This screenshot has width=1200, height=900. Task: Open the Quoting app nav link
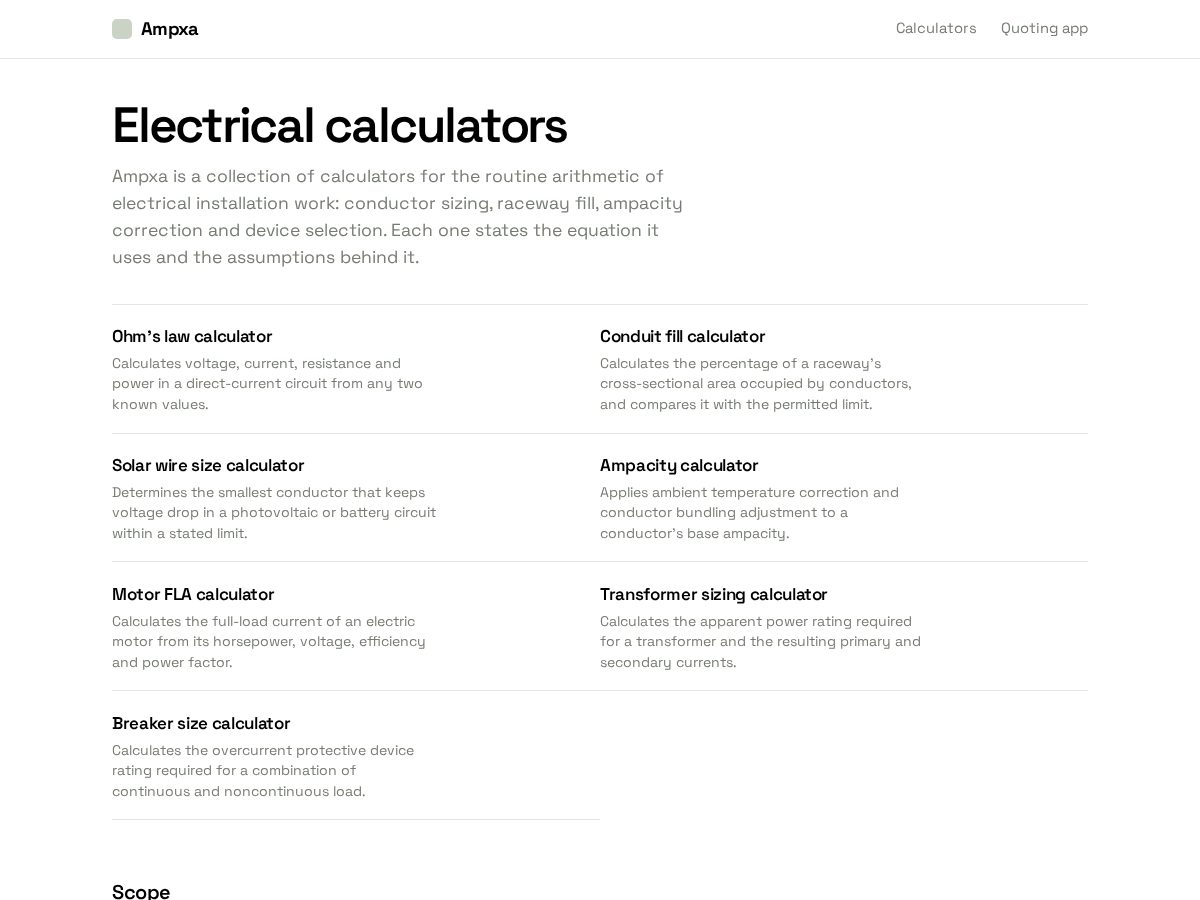(1044, 28)
